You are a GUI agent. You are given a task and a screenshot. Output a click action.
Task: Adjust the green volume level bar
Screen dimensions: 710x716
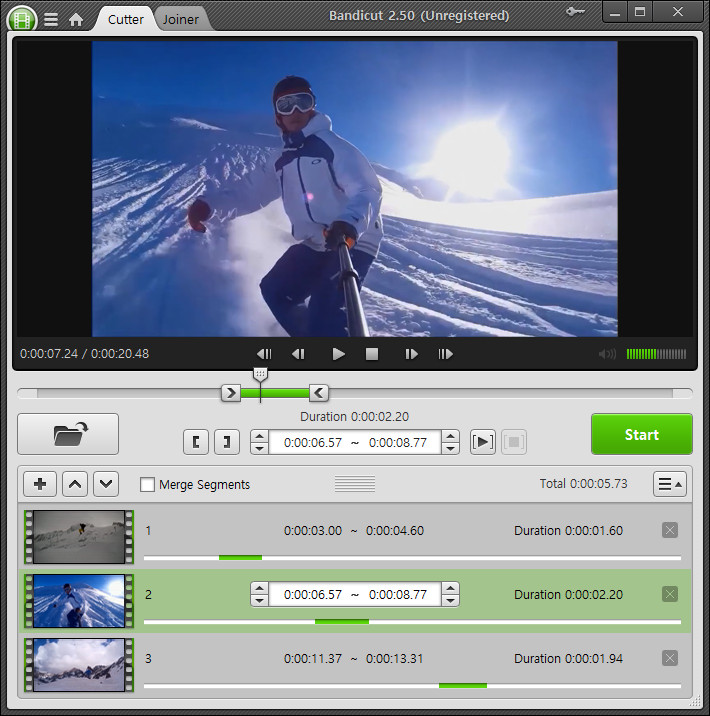[656, 354]
